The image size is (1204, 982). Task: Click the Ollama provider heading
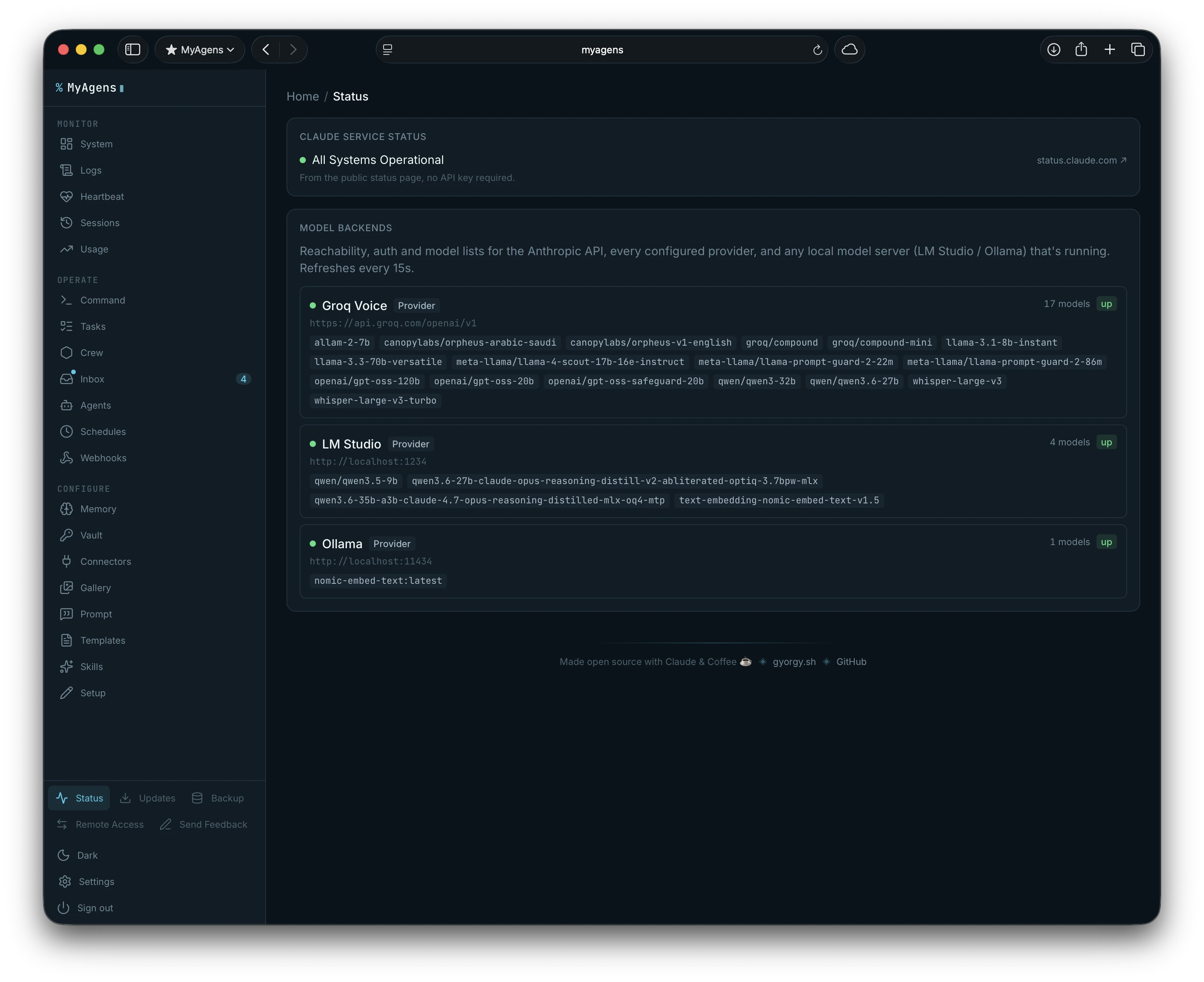[342, 544]
